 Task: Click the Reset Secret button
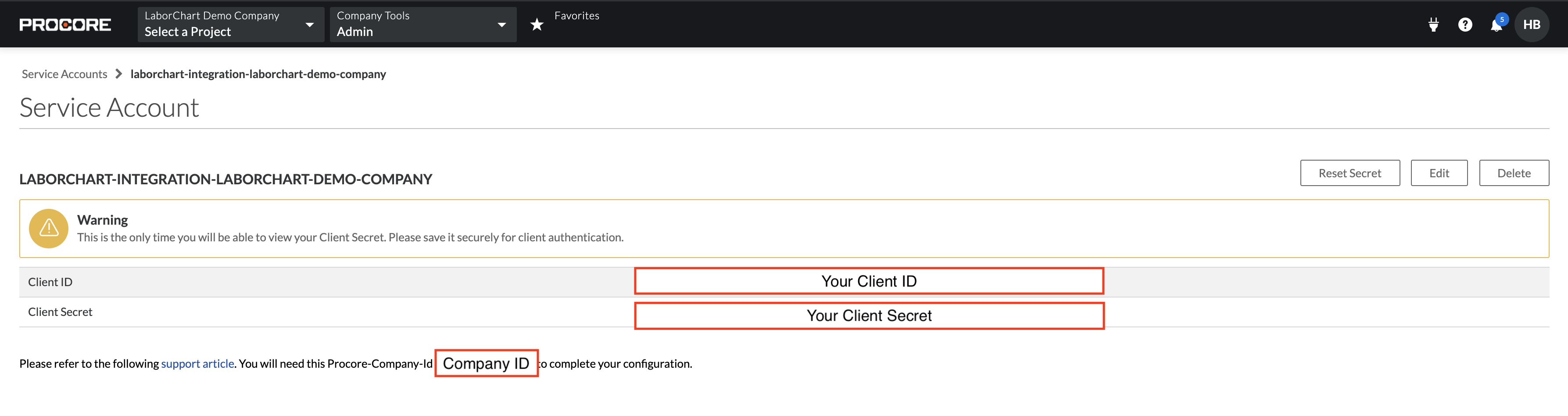[x=1350, y=173]
